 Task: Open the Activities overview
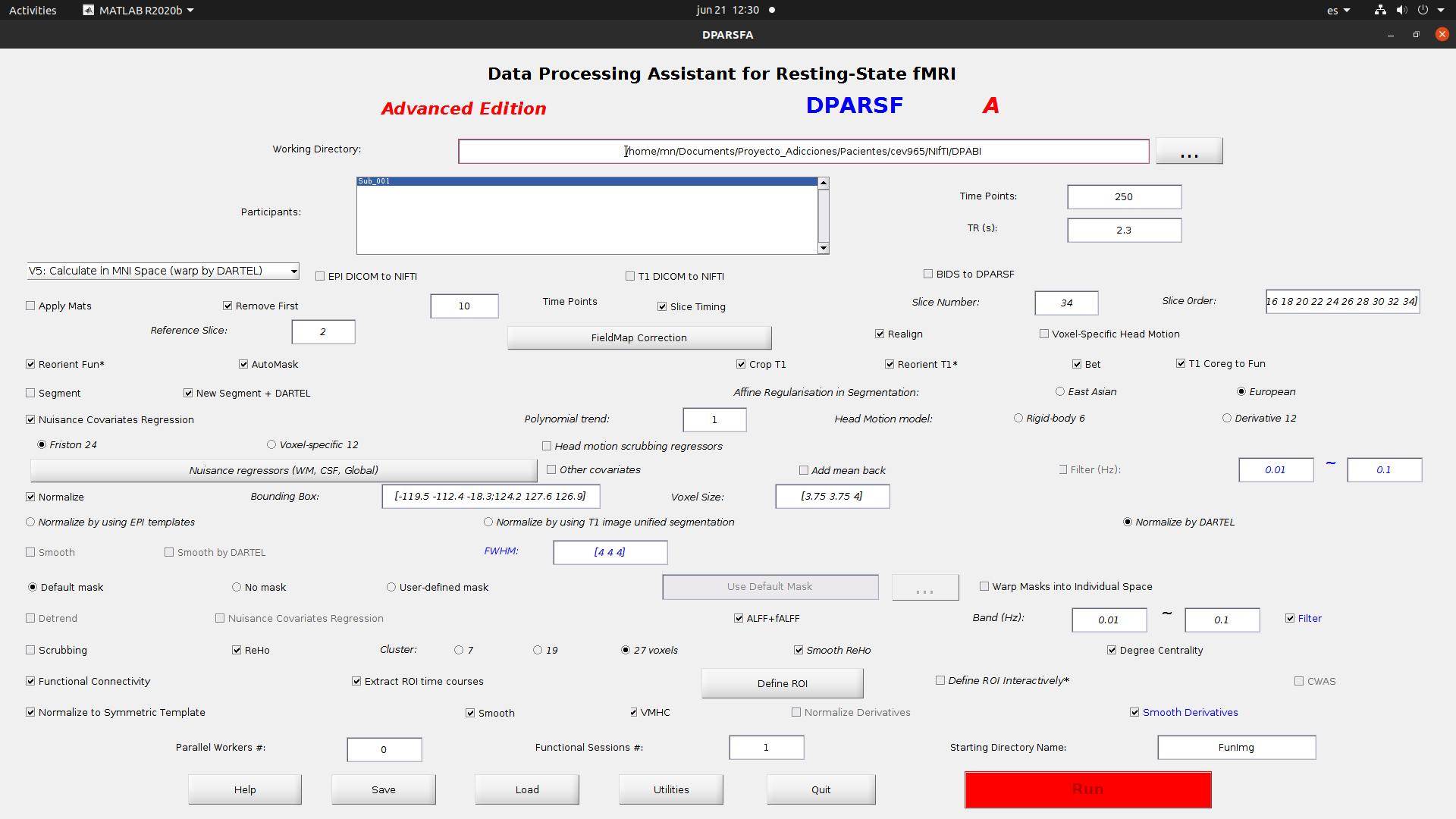(33, 10)
